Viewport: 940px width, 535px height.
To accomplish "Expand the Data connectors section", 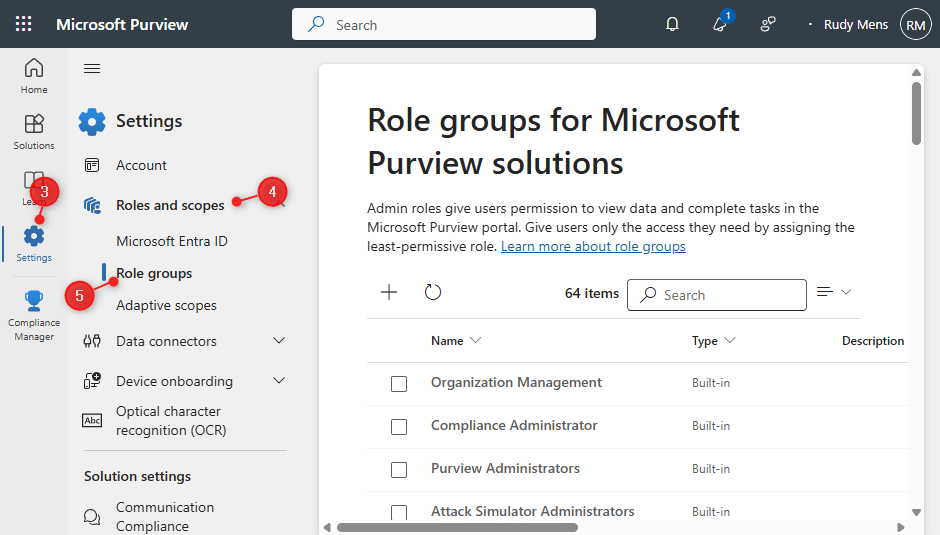I will coord(279,341).
